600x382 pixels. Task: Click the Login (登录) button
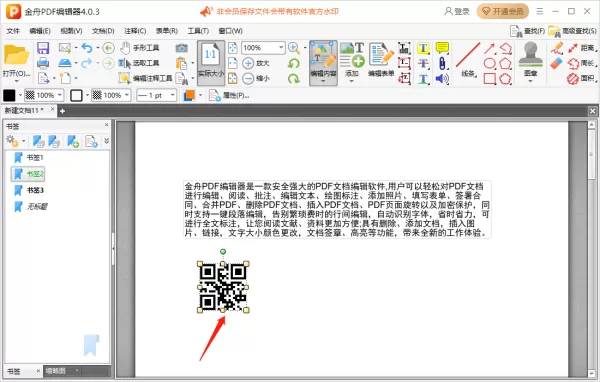457,11
